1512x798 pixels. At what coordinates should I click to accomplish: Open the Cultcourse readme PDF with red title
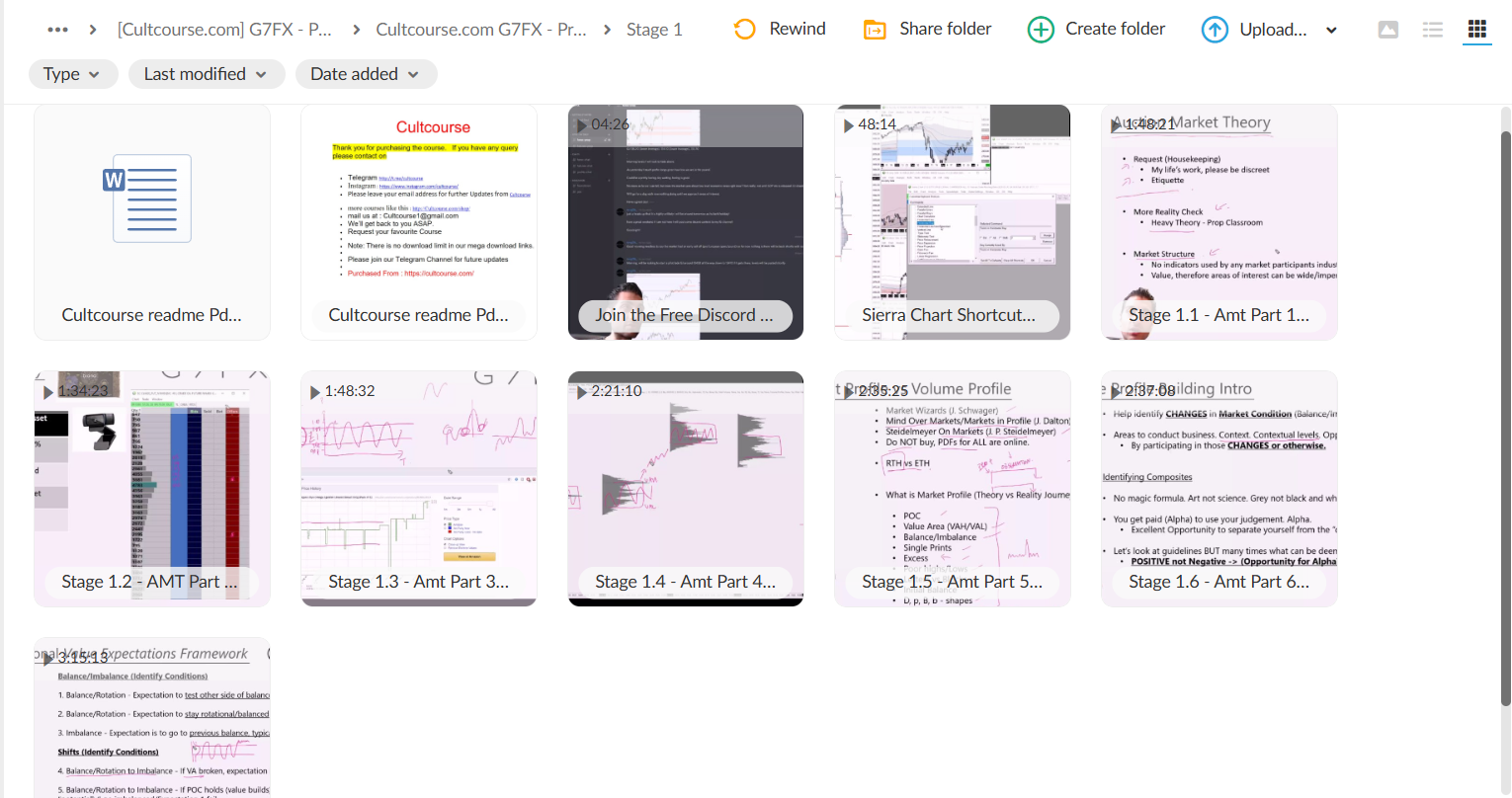[x=419, y=222]
